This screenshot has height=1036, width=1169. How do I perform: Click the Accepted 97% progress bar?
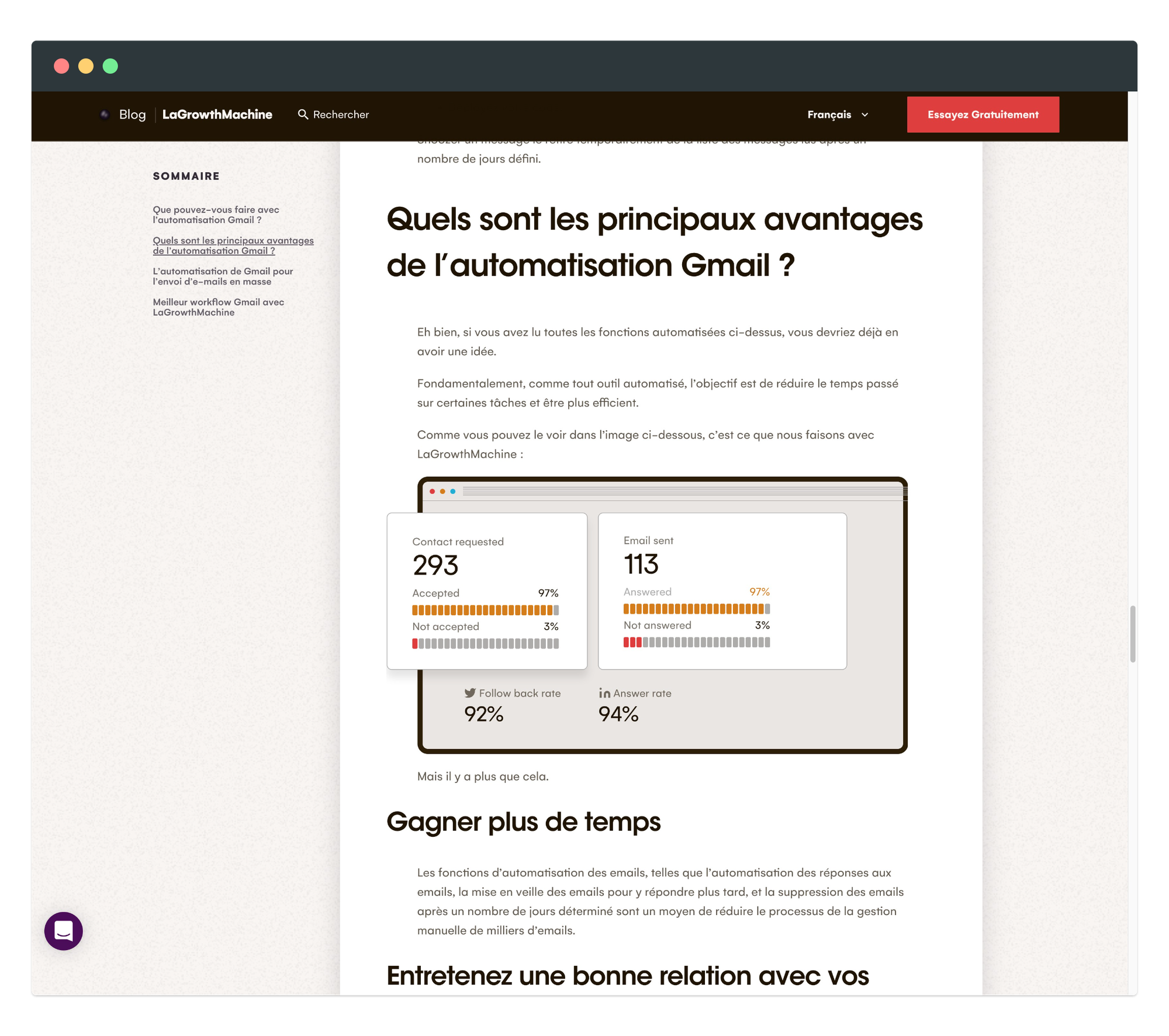pyautogui.click(x=485, y=610)
